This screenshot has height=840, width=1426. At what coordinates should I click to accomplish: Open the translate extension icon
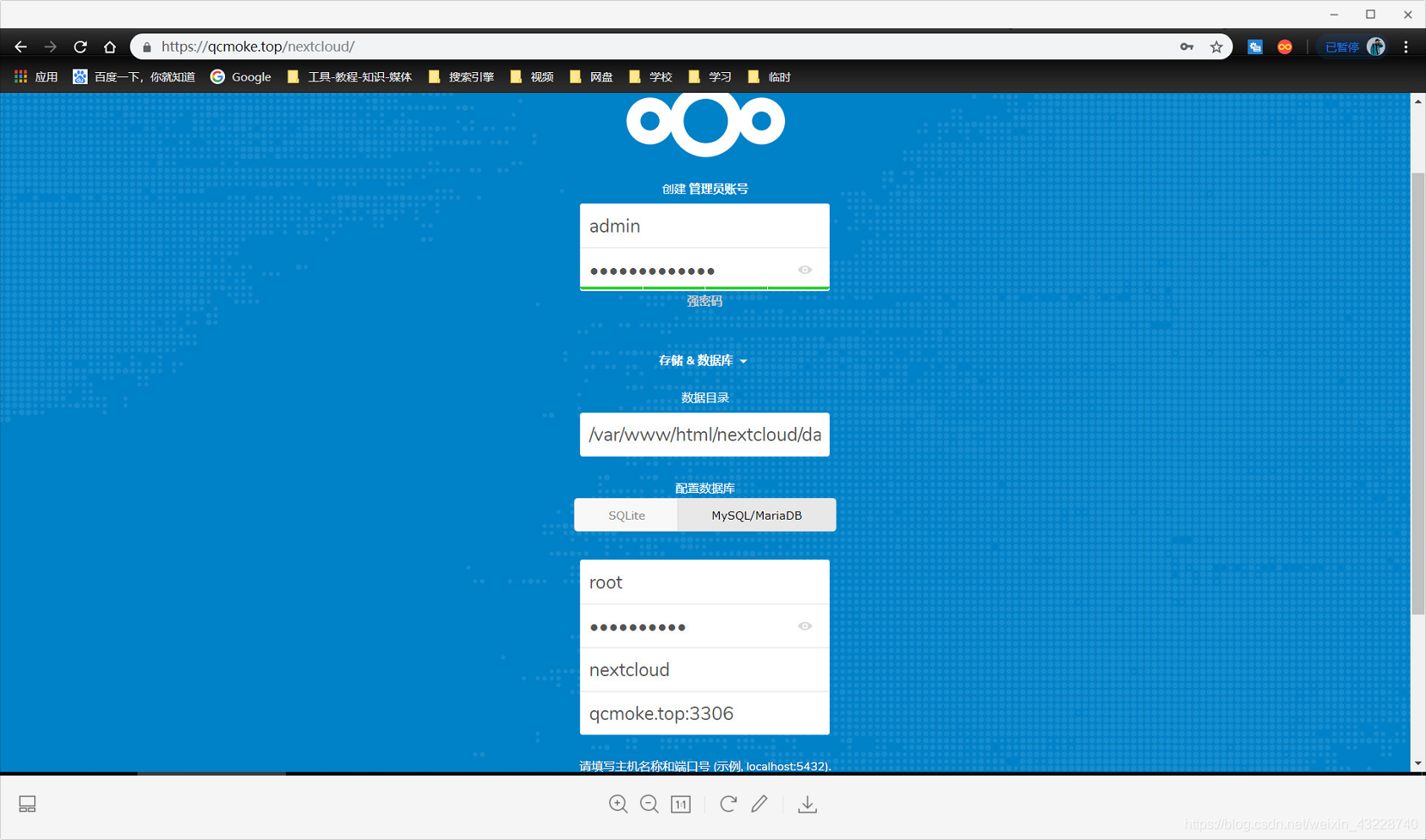tap(1255, 47)
